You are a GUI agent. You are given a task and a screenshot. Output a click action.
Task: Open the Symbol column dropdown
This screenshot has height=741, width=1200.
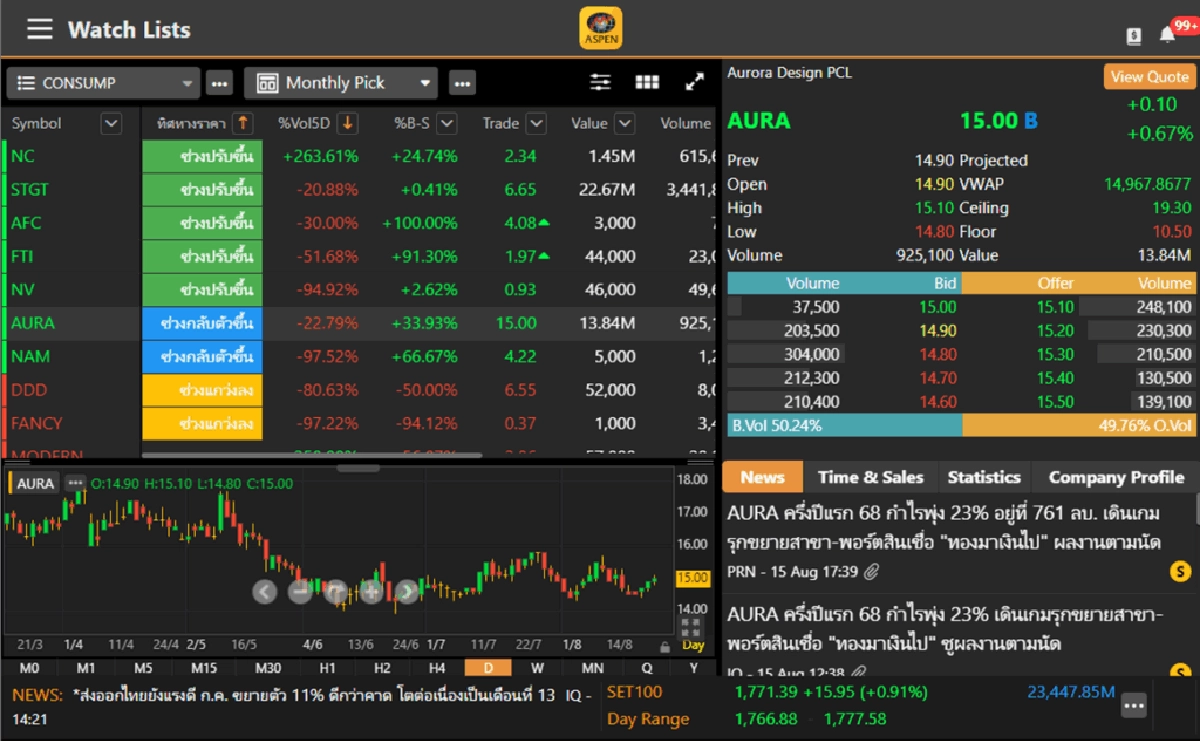(x=111, y=123)
